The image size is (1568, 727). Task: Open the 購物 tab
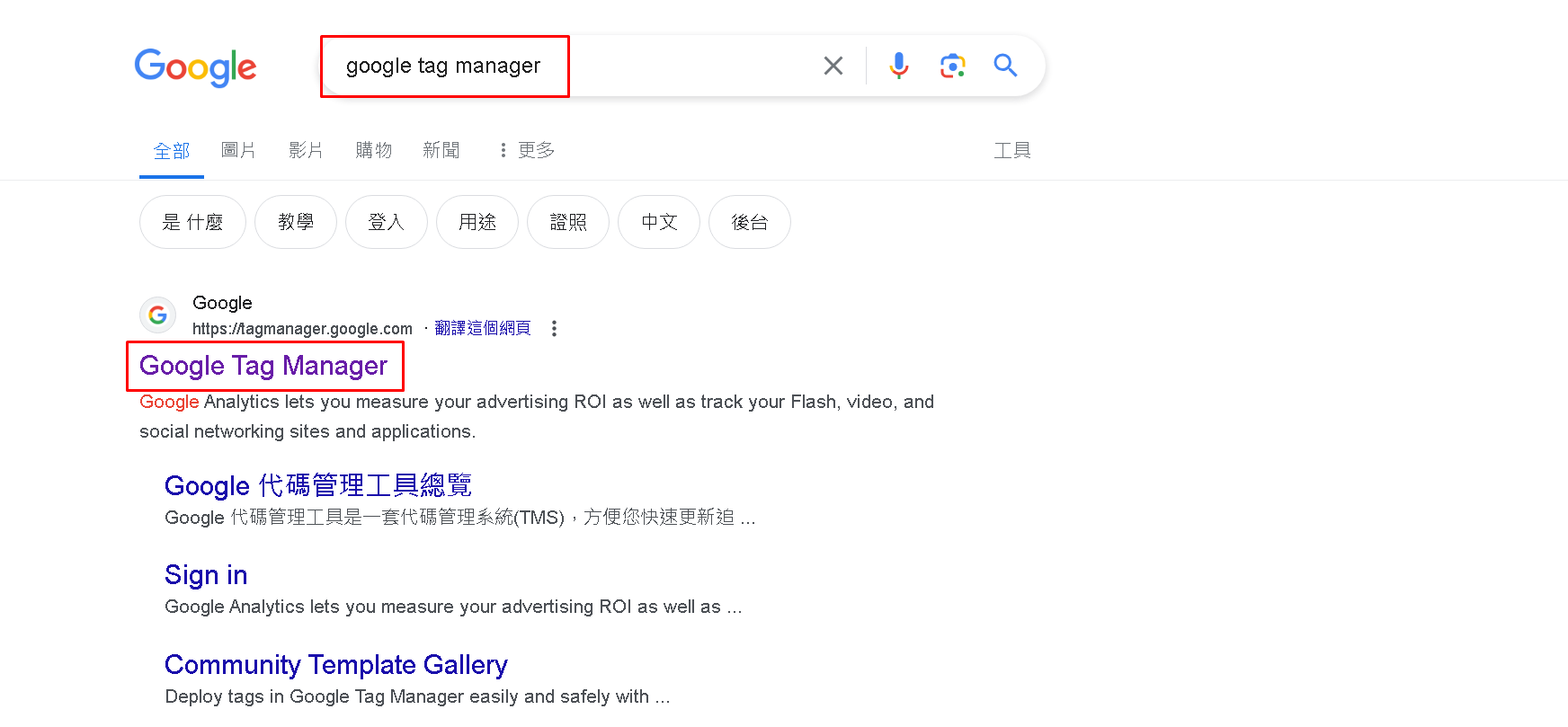374,150
